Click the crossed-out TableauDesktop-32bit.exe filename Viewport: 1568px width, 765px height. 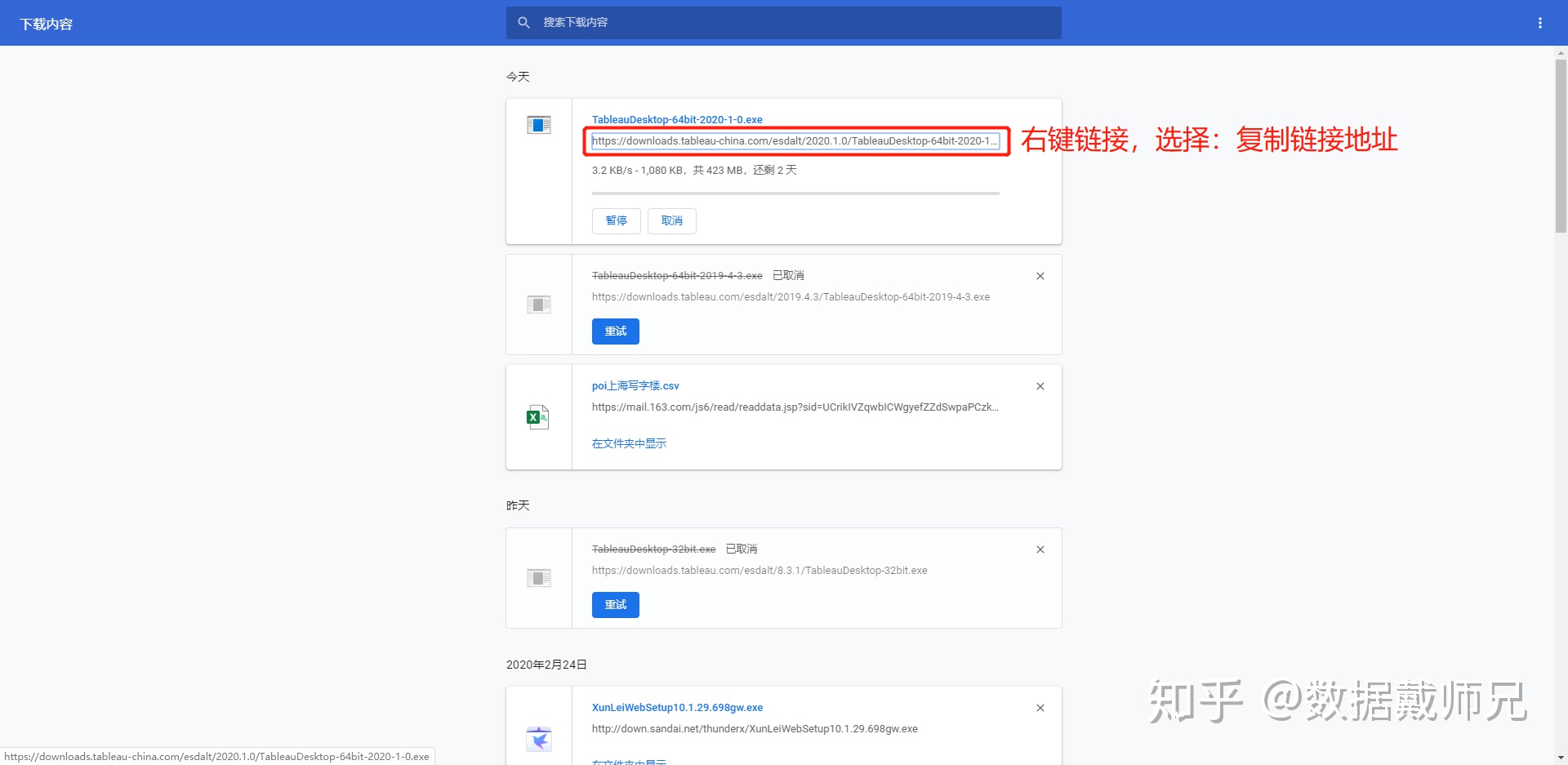[x=653, y=549]
